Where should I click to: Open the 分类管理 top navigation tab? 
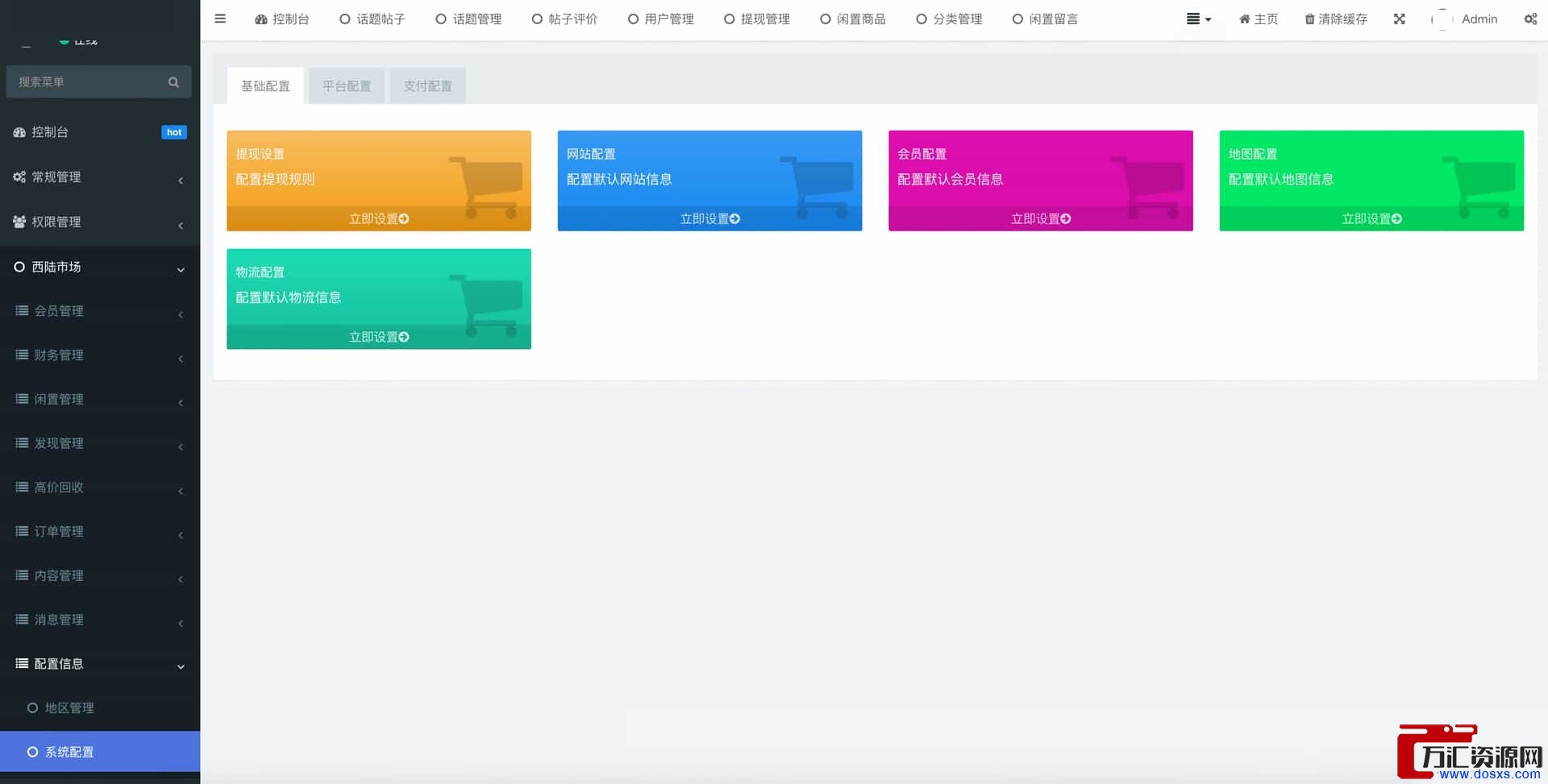click(949, 19)
